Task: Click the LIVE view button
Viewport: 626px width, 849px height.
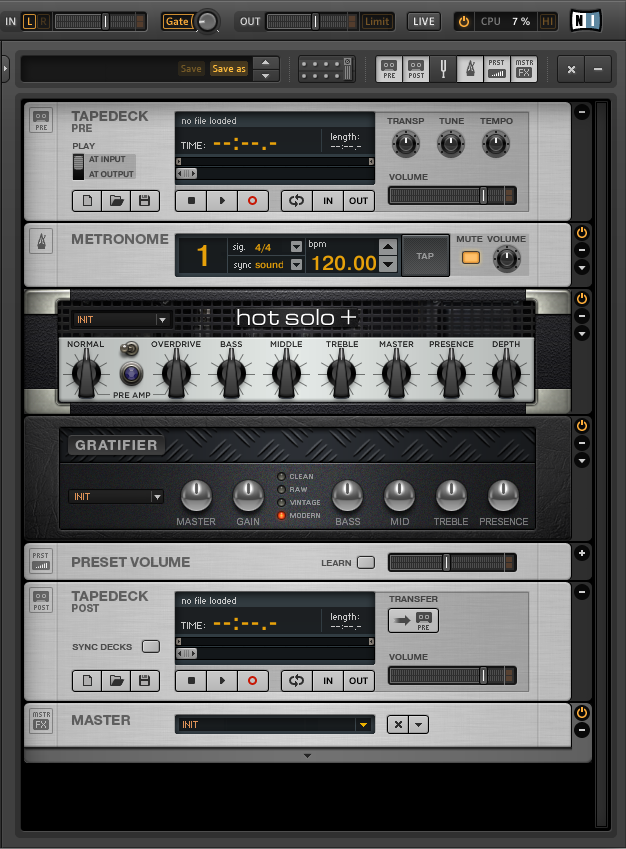Action: coord(423,21)
